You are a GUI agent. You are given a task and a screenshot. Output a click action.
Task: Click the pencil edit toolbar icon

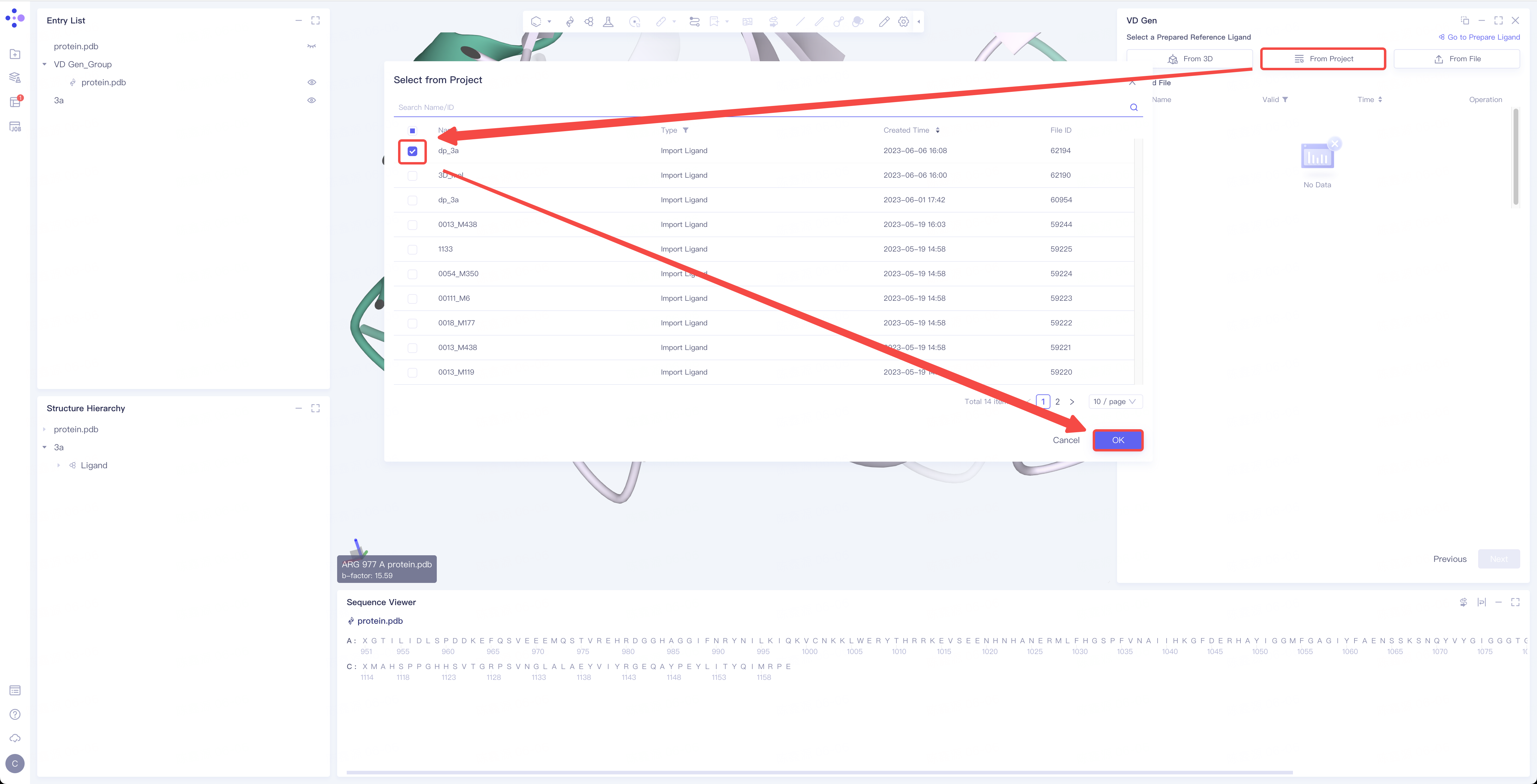[884, 22]
